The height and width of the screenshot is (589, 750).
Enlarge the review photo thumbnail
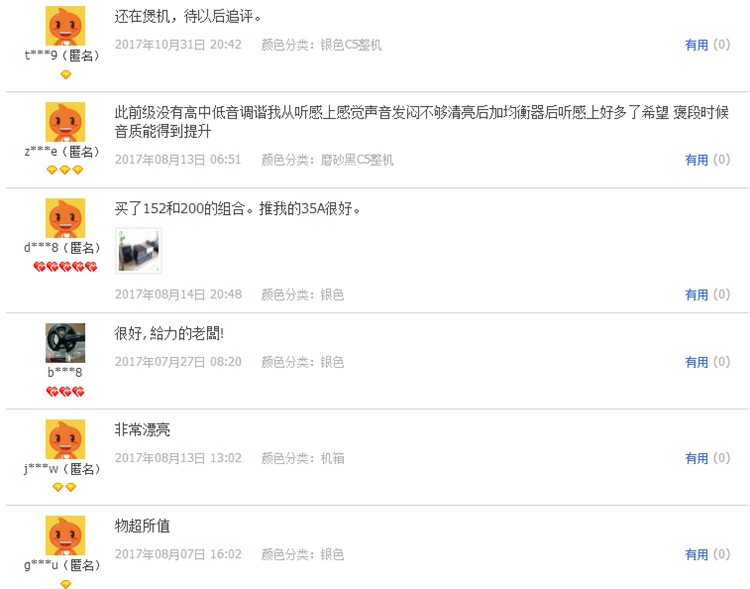click(x=139, y=251)
